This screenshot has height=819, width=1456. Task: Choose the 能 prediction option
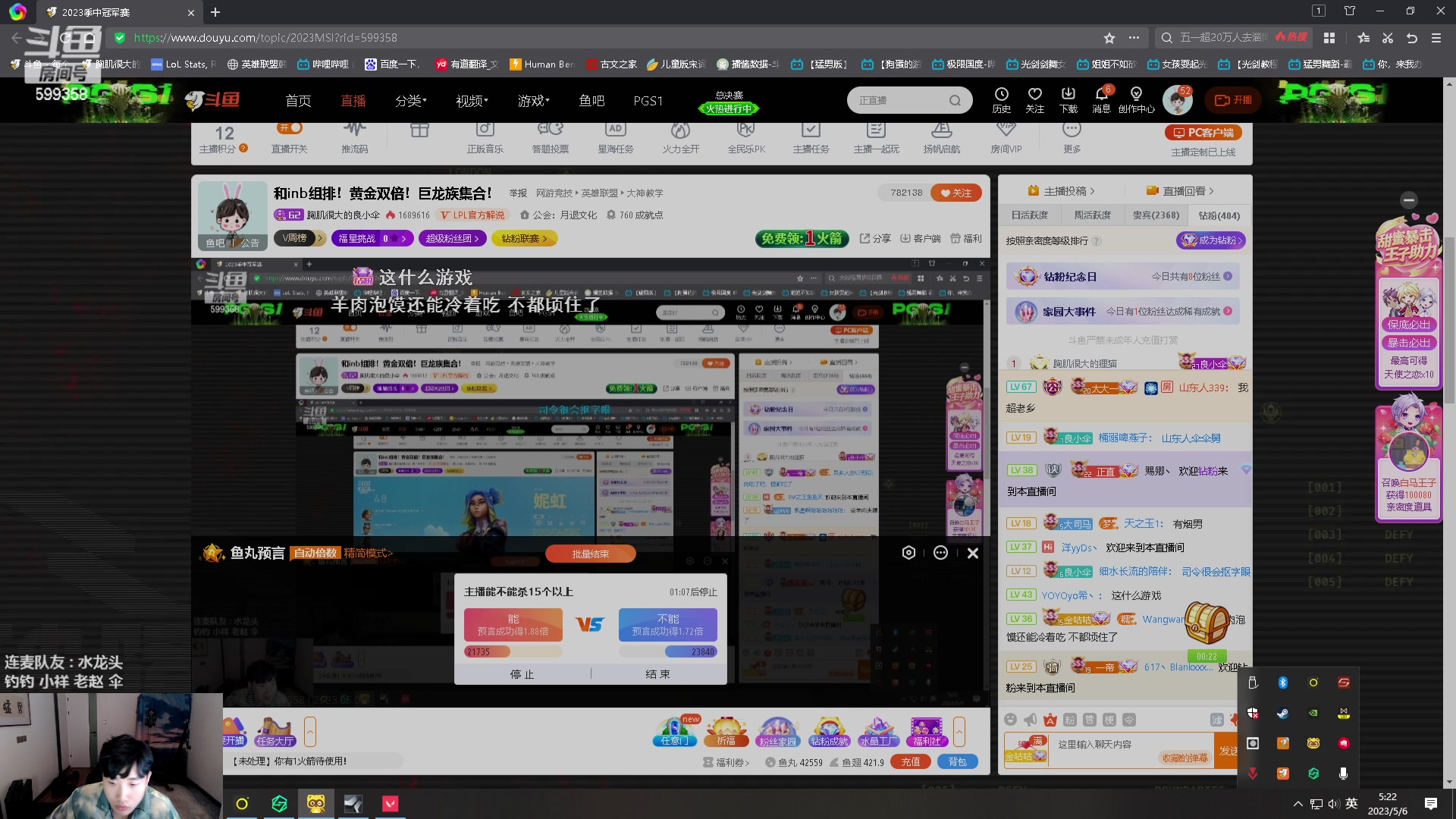pos(513,625)
